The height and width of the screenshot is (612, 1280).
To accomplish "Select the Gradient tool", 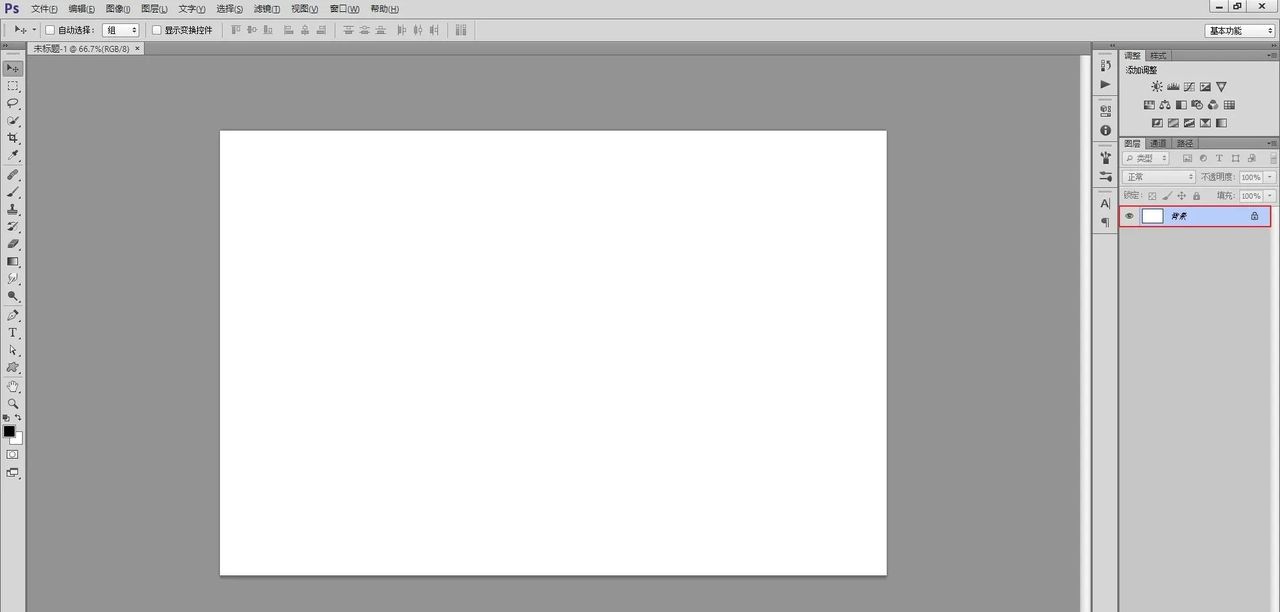I will coord(13,261).
